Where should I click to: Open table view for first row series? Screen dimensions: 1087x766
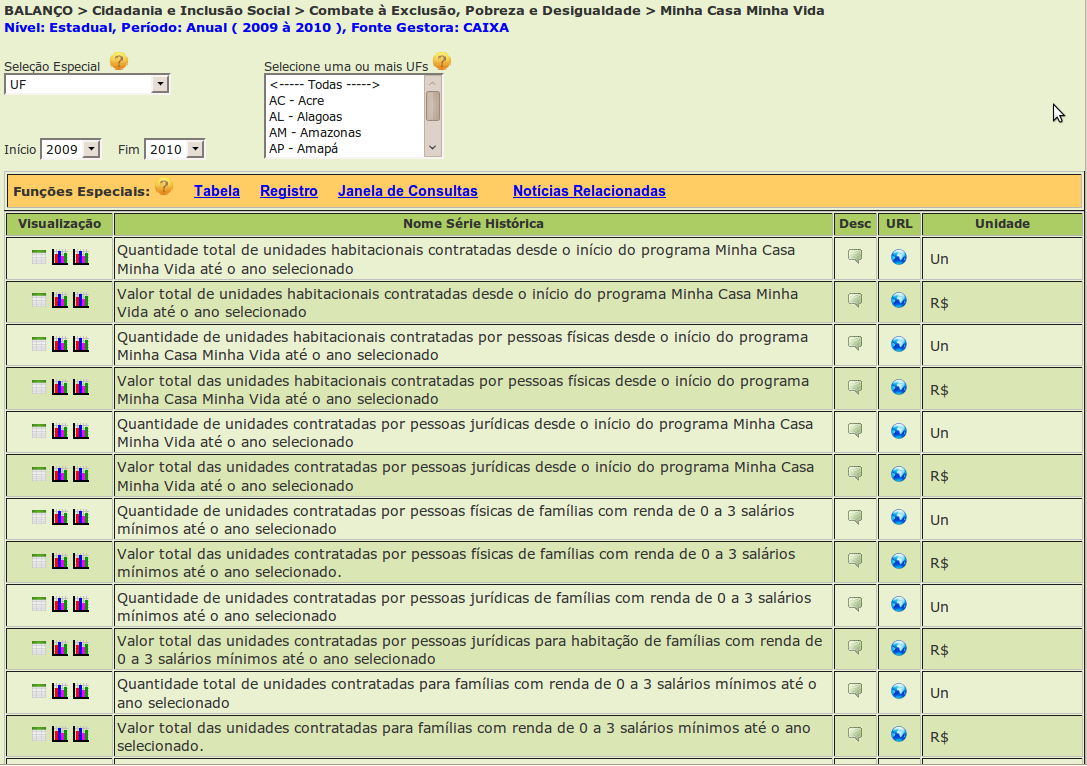39,257
